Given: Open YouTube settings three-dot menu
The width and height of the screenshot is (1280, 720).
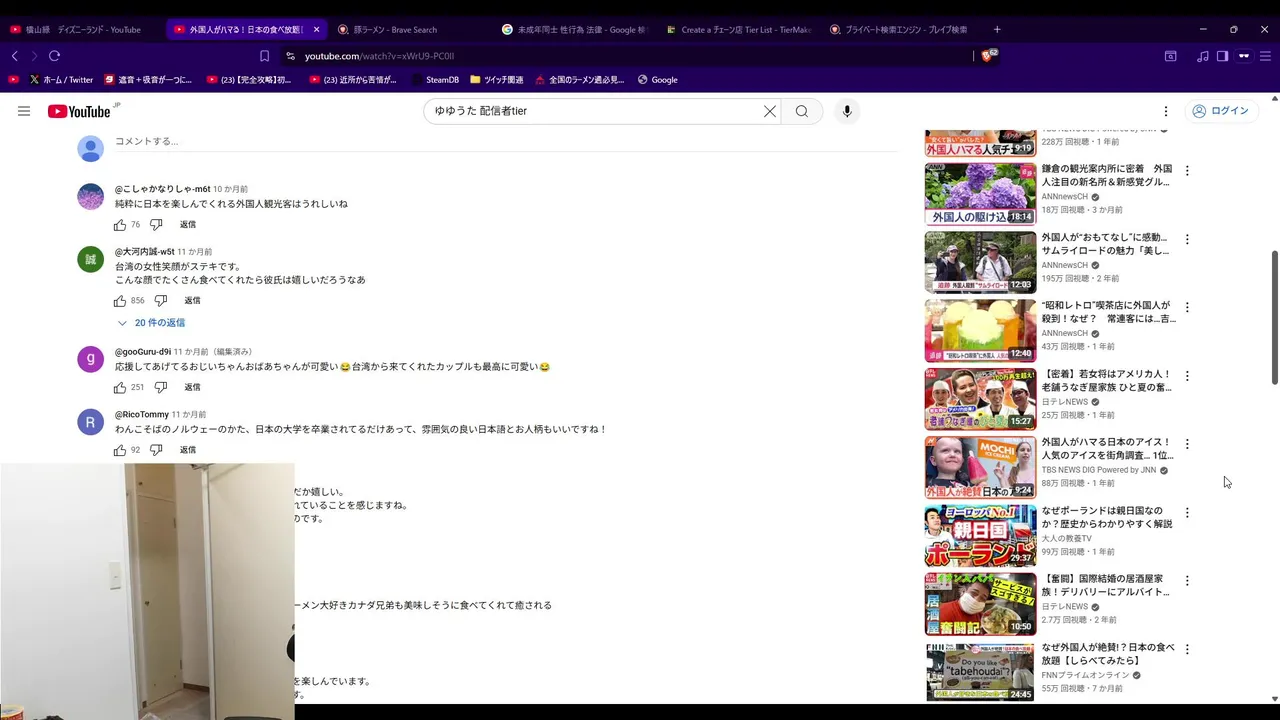Looking at the screenshot, I should [x=1166, y=111].
